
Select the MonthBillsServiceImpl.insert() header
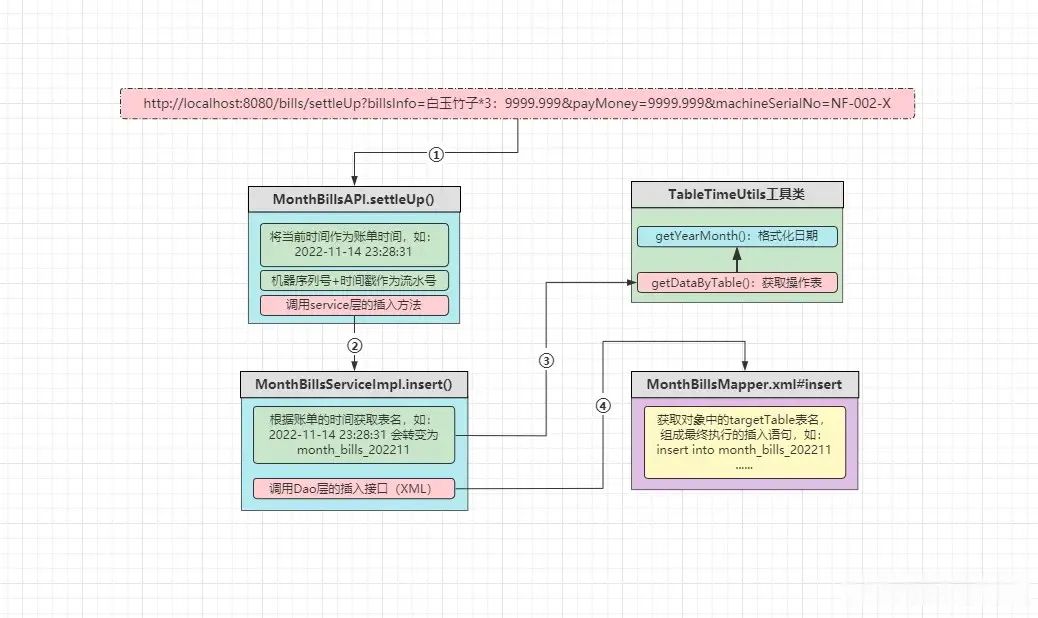tap(354, 384)
